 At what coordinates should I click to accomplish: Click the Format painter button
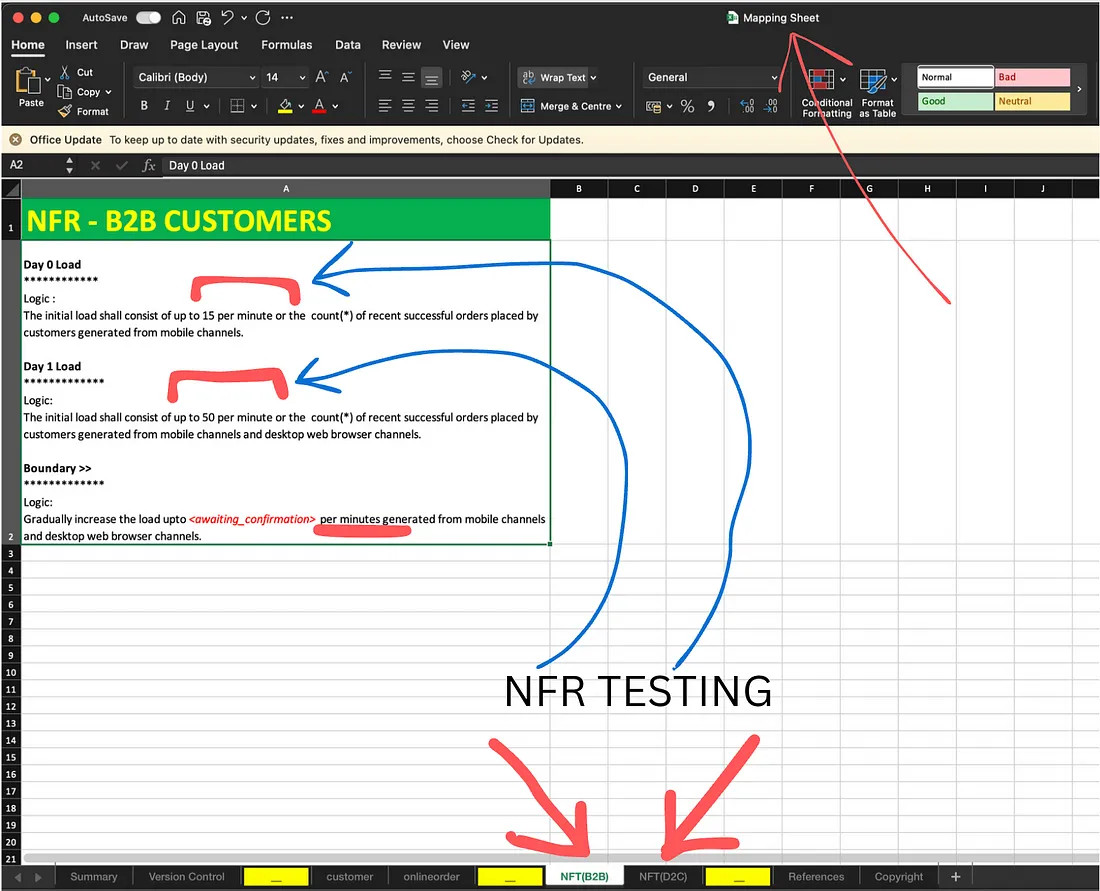(83, 111)
